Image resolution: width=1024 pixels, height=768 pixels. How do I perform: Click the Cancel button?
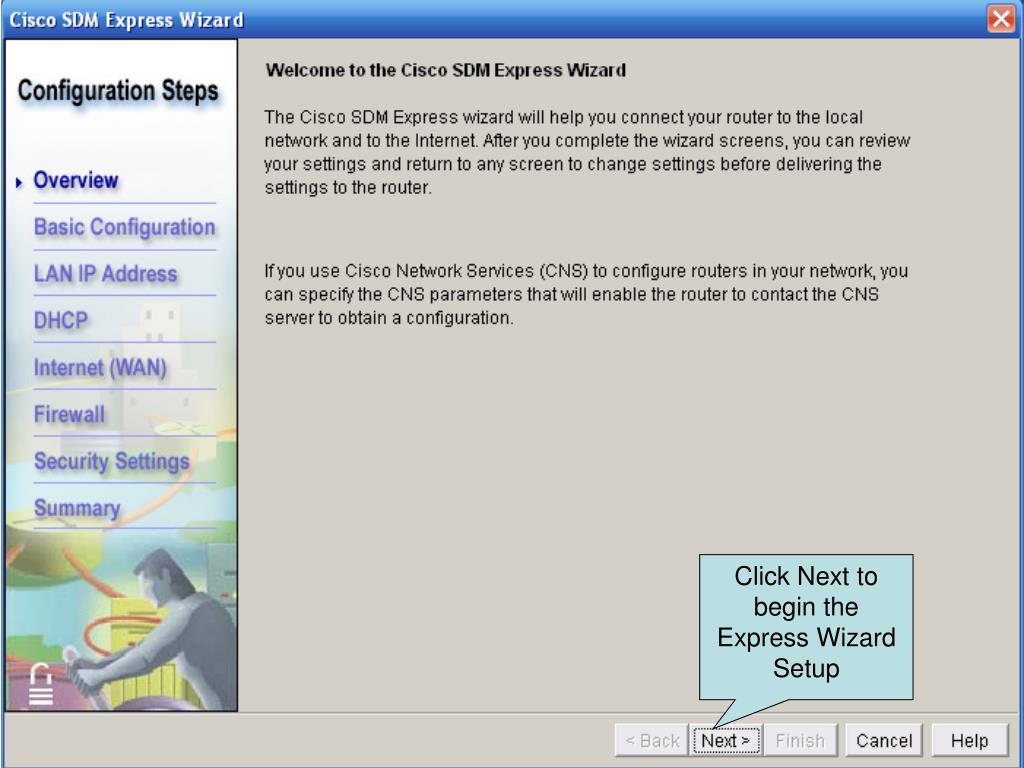pos(884,741)
